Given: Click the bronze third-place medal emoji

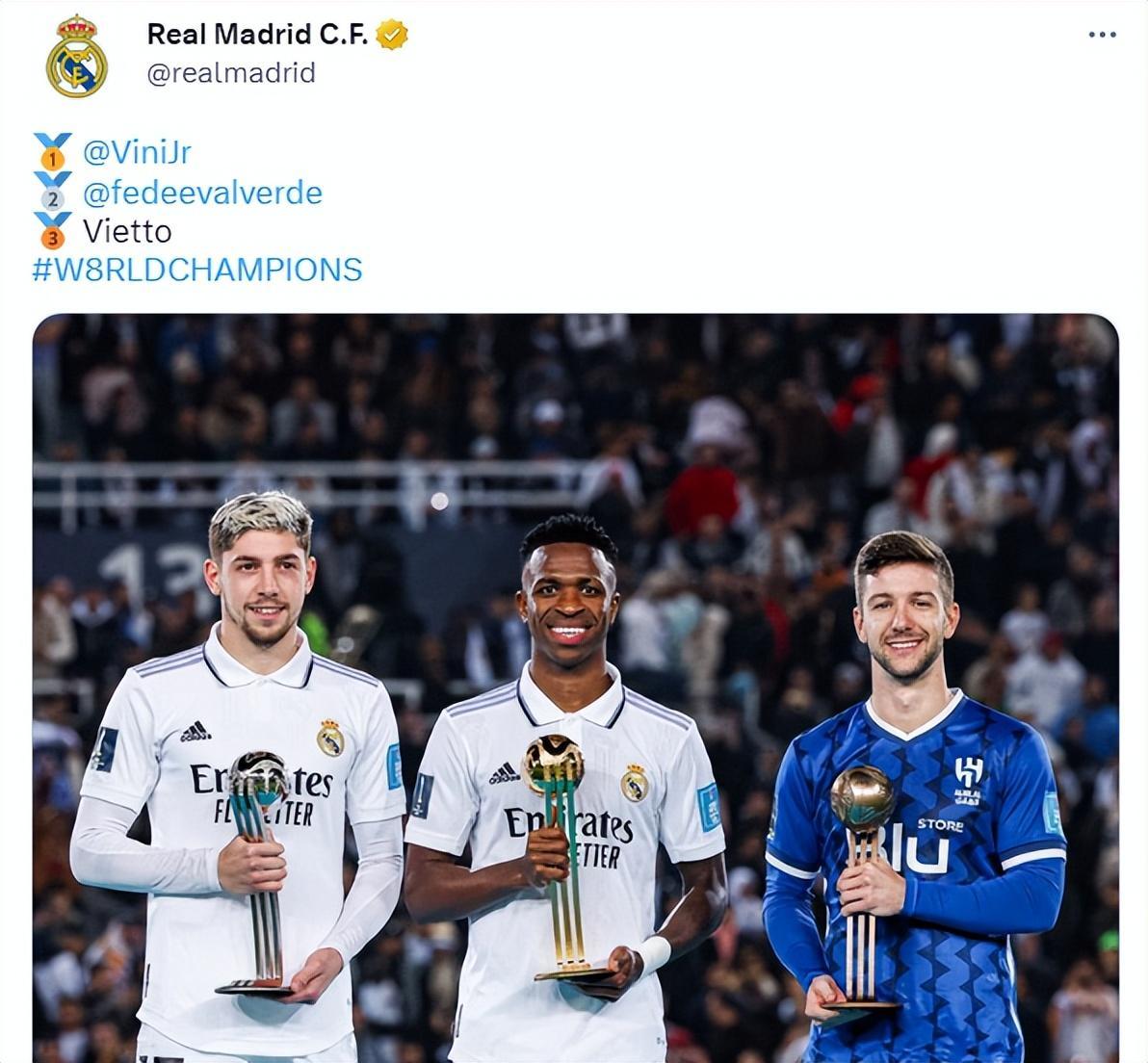Looking at the screenshot, I should pyautogui.click(x=52, y=231).
